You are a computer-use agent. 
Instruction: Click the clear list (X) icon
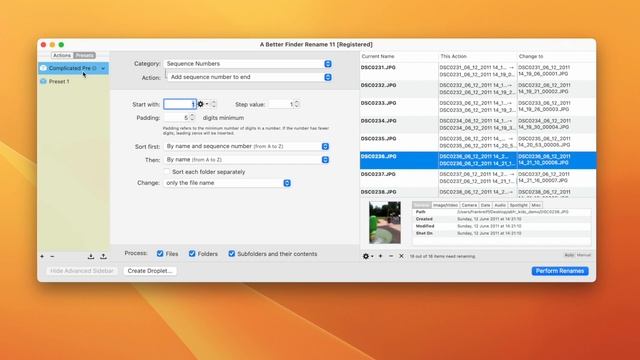(401, 256)
